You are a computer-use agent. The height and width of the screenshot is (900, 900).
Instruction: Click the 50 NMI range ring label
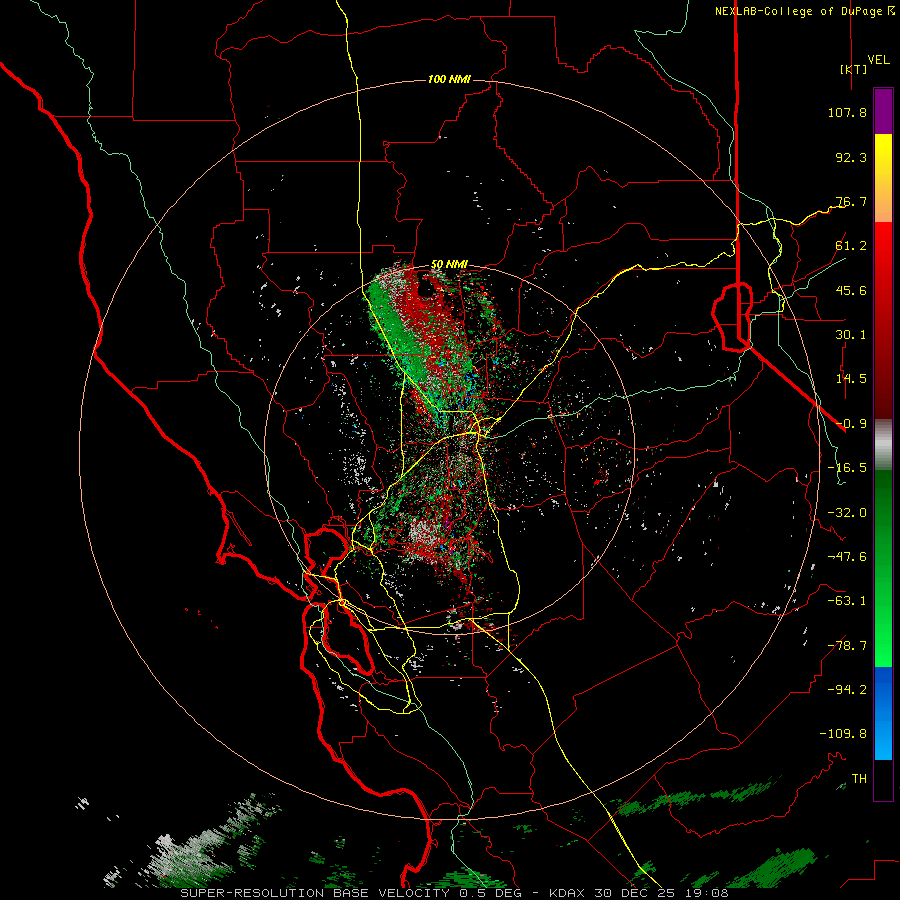click(449, 265)
